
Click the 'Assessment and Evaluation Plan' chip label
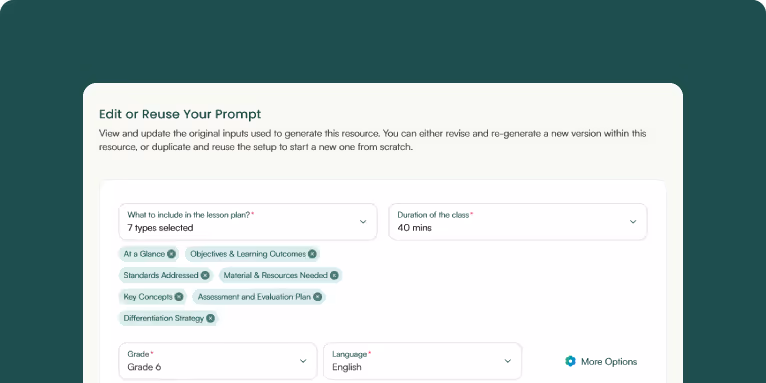[x=254, y=297]
